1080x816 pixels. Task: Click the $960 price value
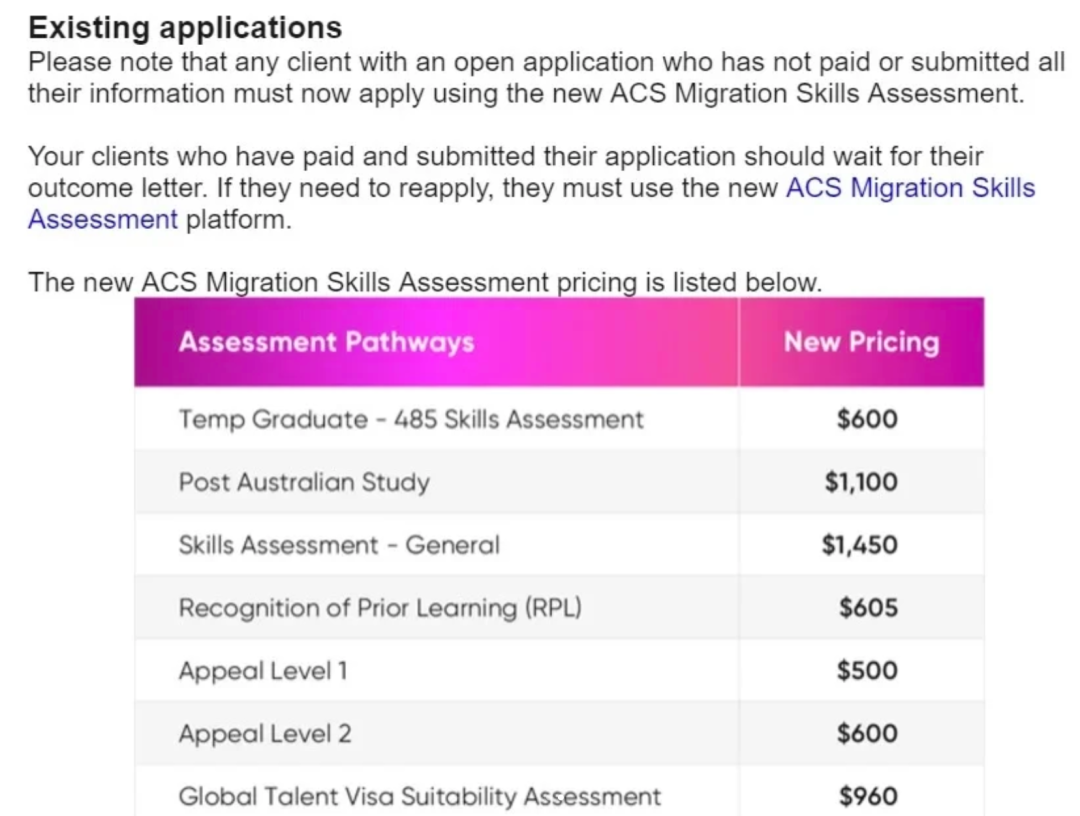pos(869,797)
